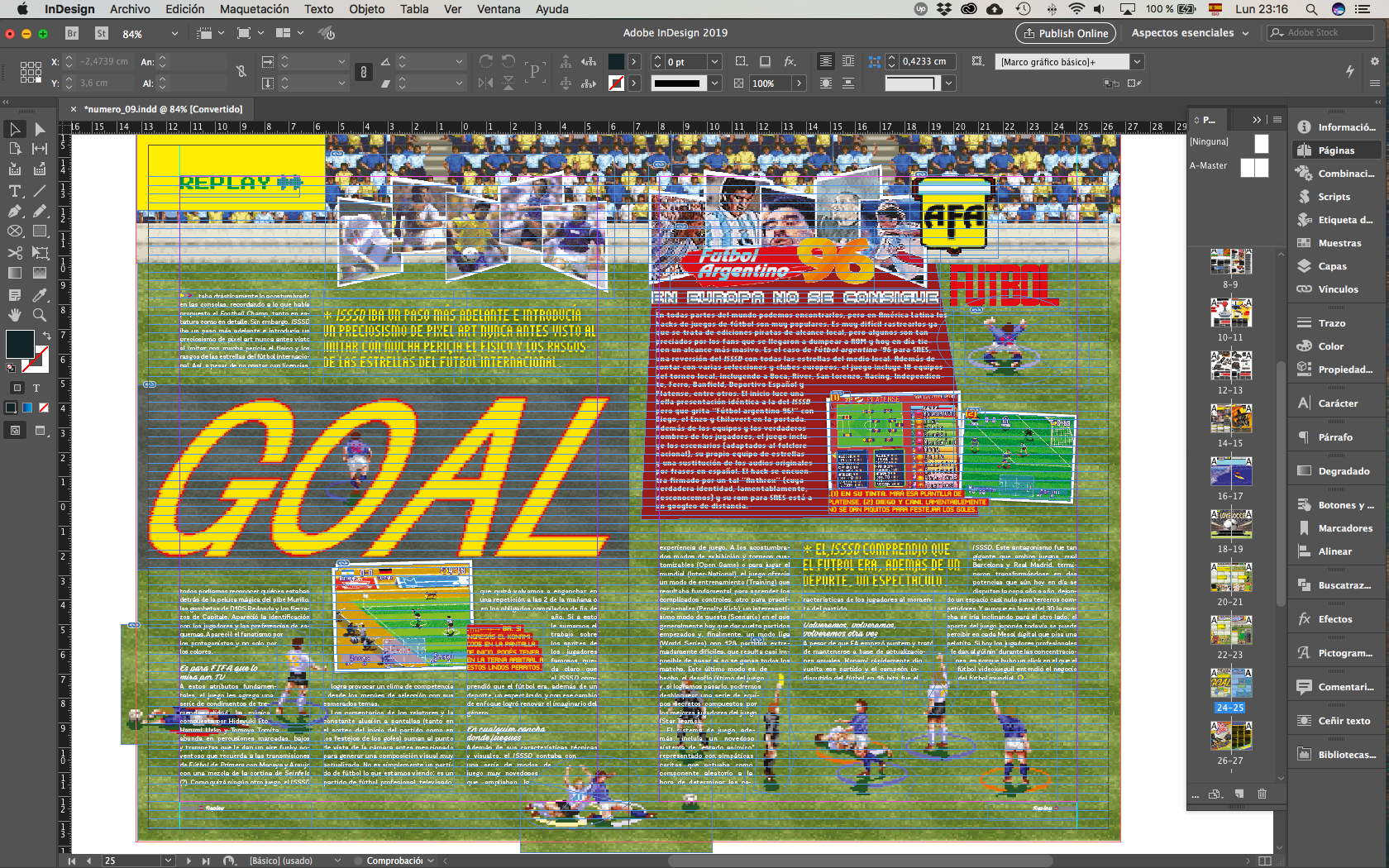Open the Muestras panel
The width and height of the screenshot is (1389, 868).
click(1336, 243)
